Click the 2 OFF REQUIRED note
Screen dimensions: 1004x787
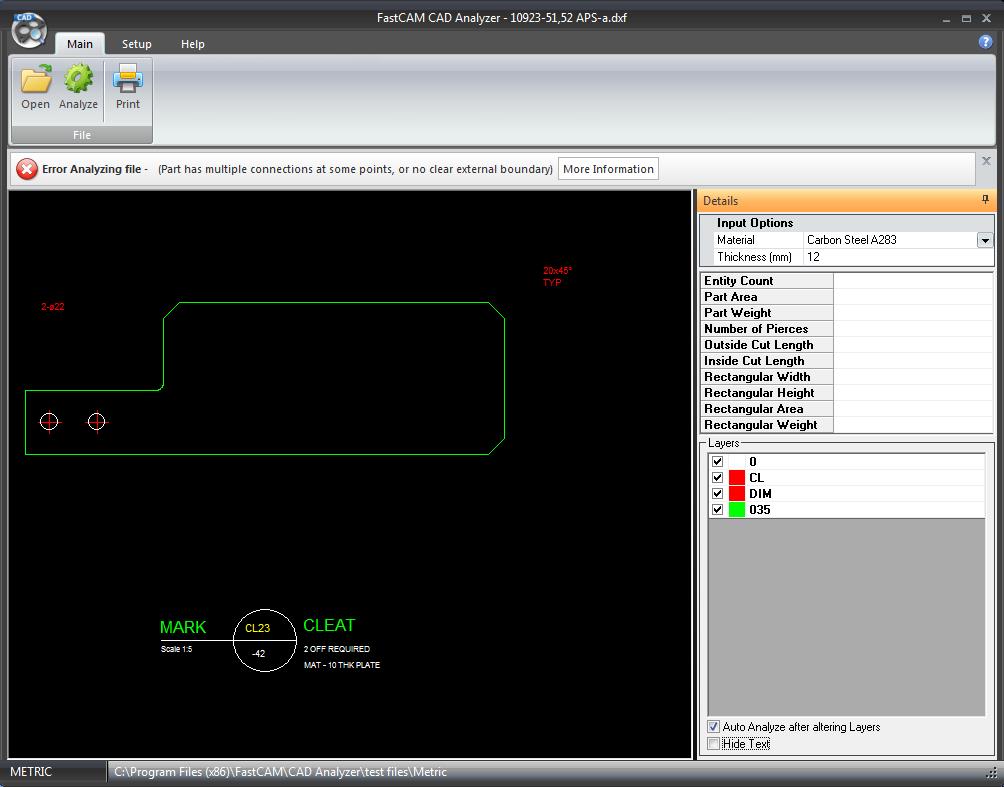click(x=337, y=649)
